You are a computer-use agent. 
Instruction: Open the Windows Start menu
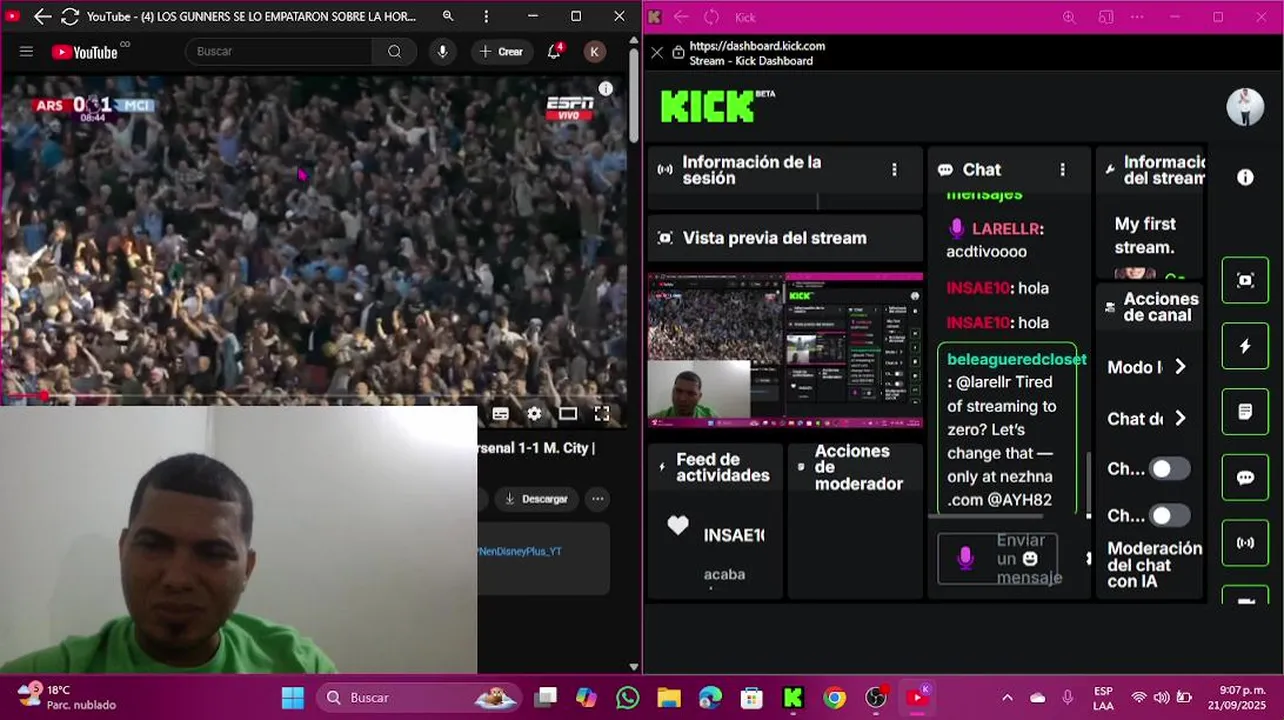coord(293,697)
